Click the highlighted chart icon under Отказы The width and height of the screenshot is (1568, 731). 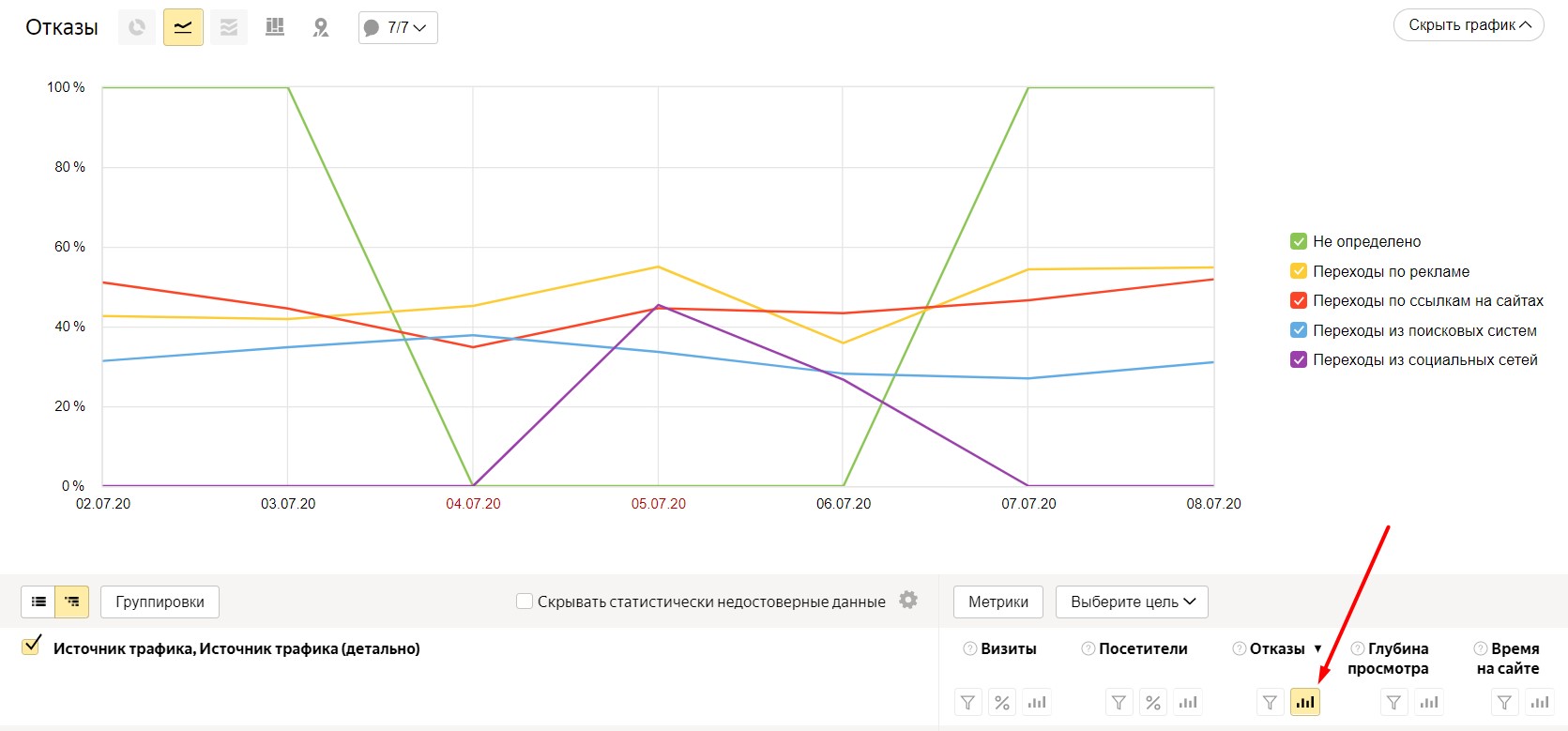click(1304, 702)
